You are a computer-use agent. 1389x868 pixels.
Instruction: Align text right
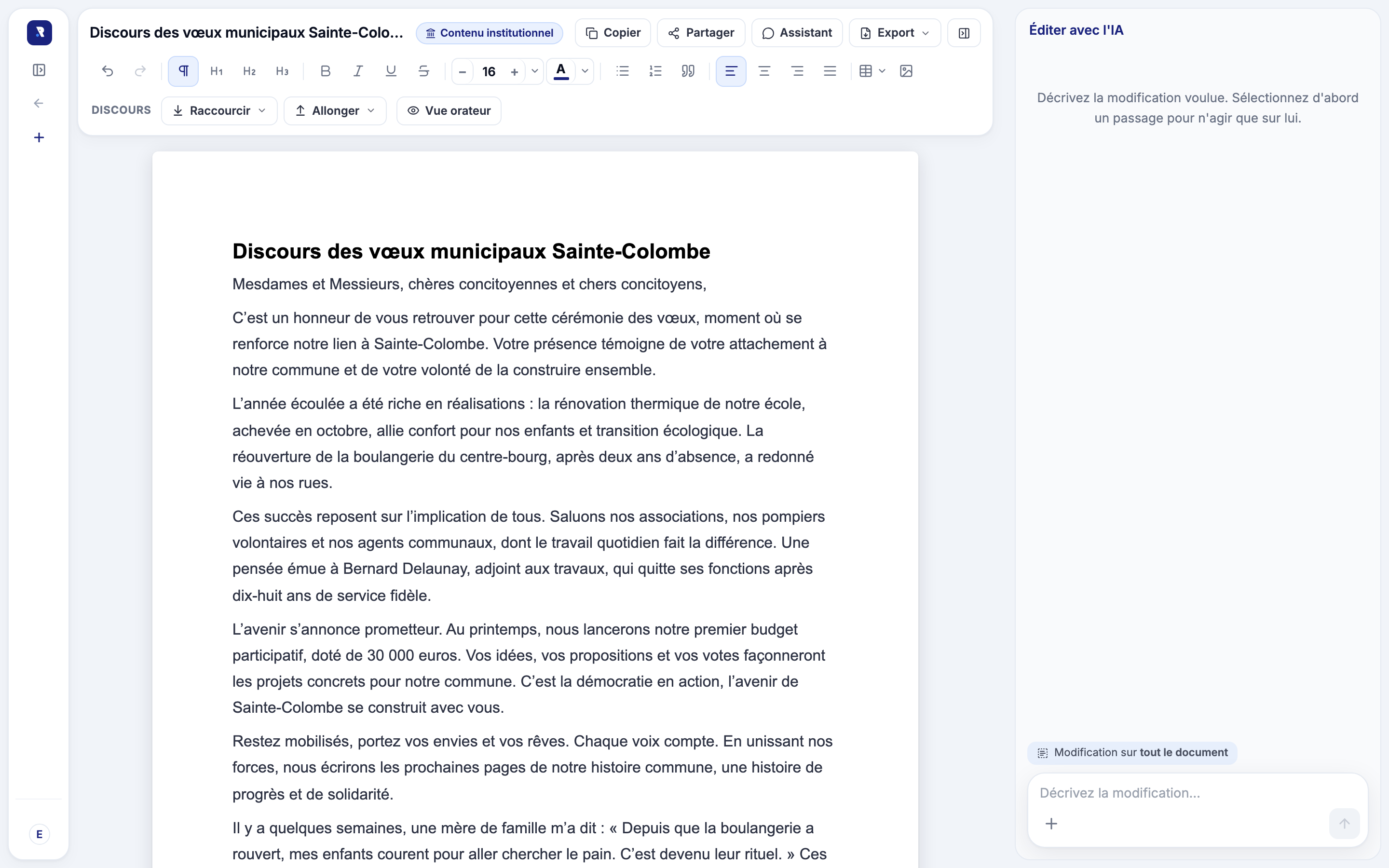pyautogui.click(x=797, y=71)
